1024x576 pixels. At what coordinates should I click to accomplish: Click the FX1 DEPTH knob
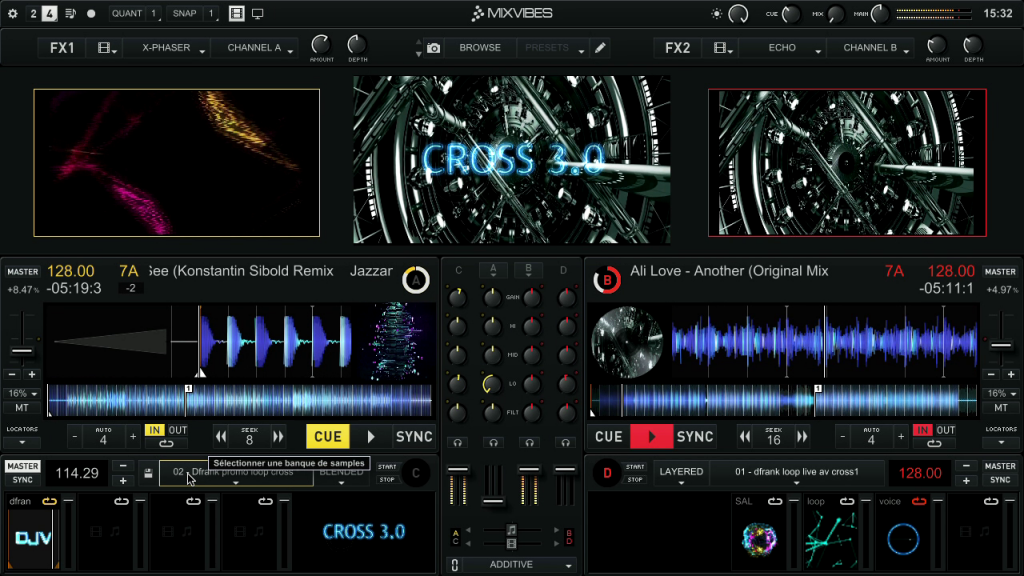click(357, 45)
